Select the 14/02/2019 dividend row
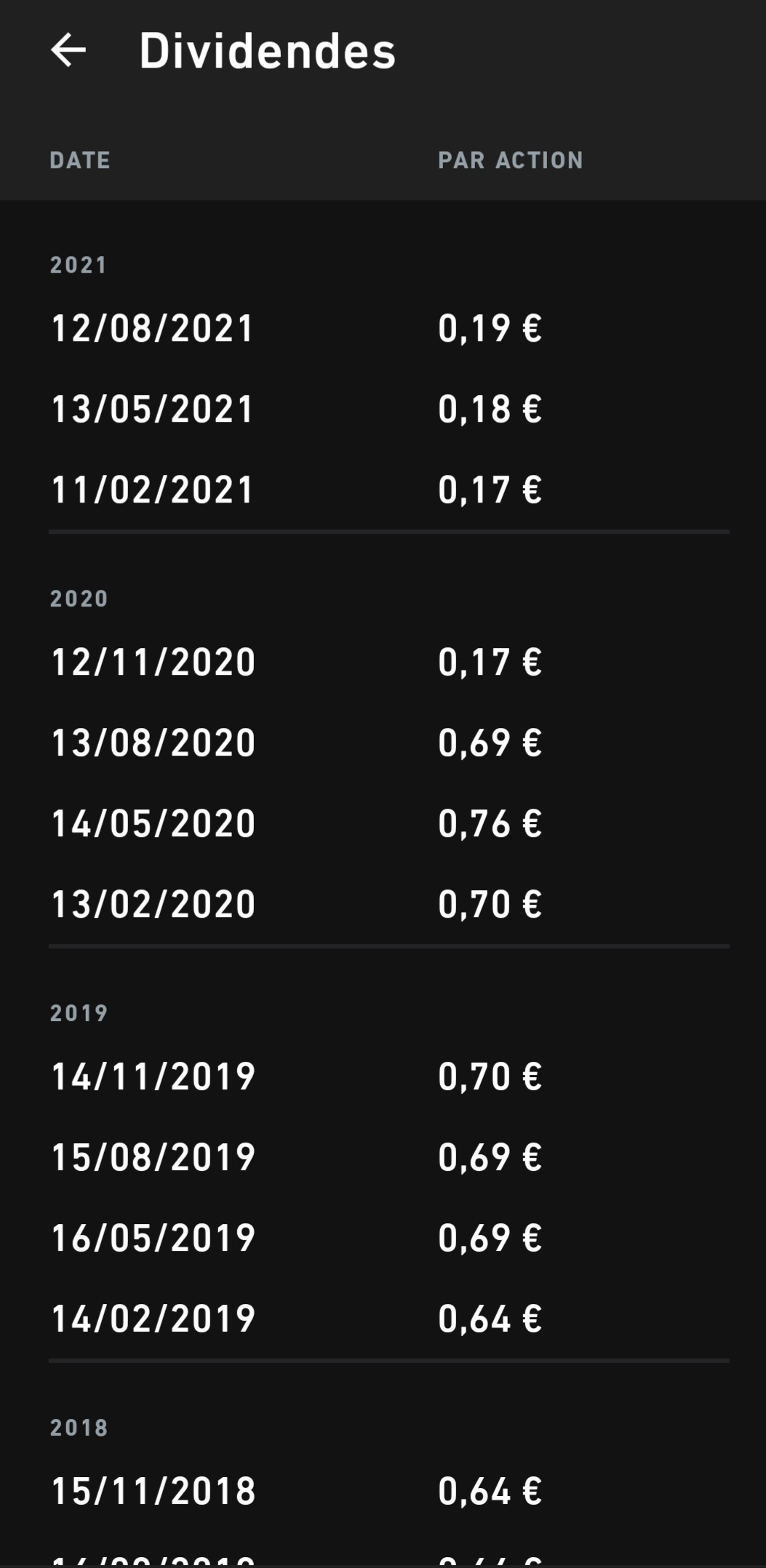This screenshot has width=766, height=1568. [153, 1319]
